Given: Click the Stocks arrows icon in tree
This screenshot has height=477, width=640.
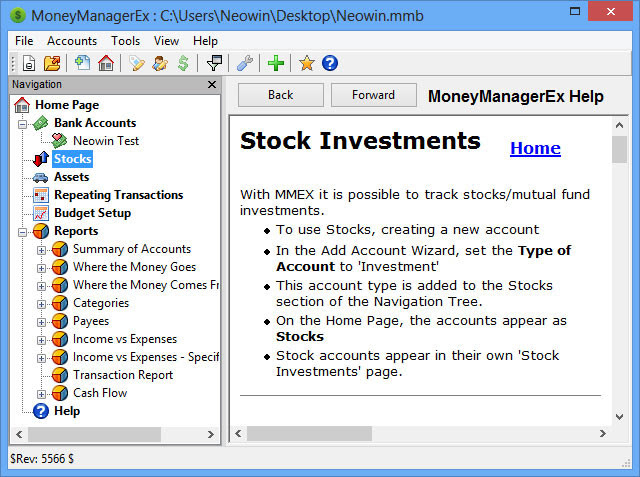Looking at the screenshot, I should (41, 159).
